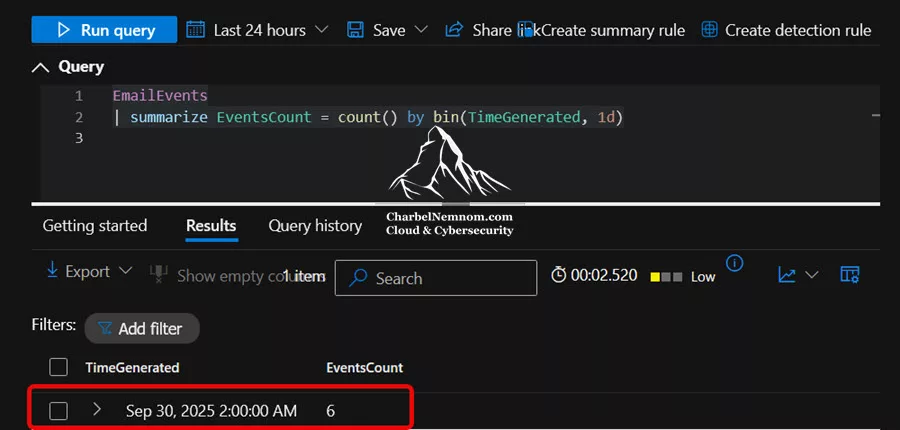Click the chart view icon
This screenshot has height=430, width=900.
tap(786, 274)
